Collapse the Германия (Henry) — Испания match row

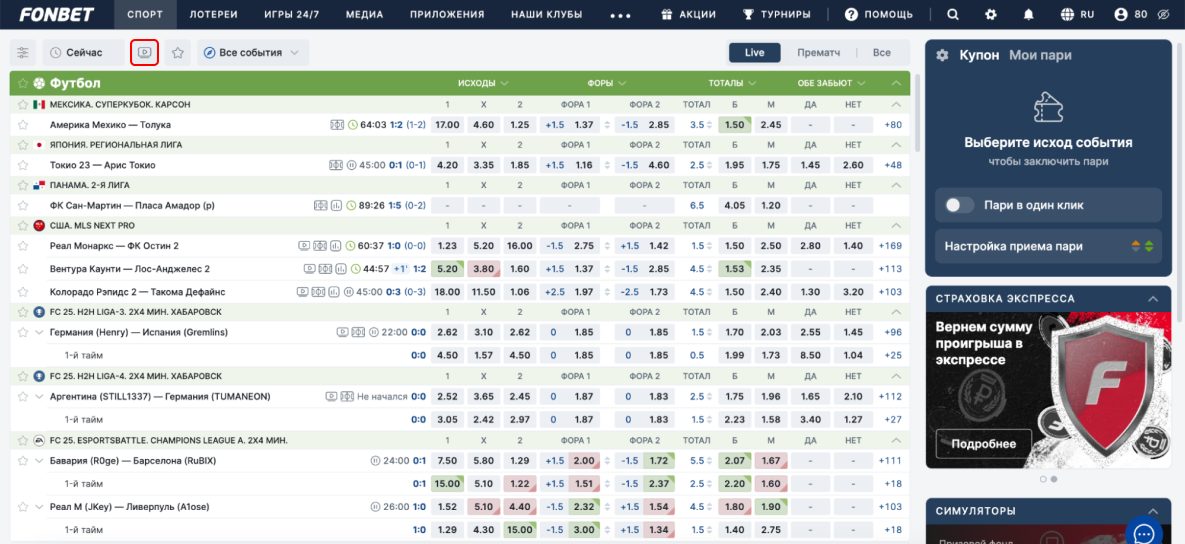39,332
